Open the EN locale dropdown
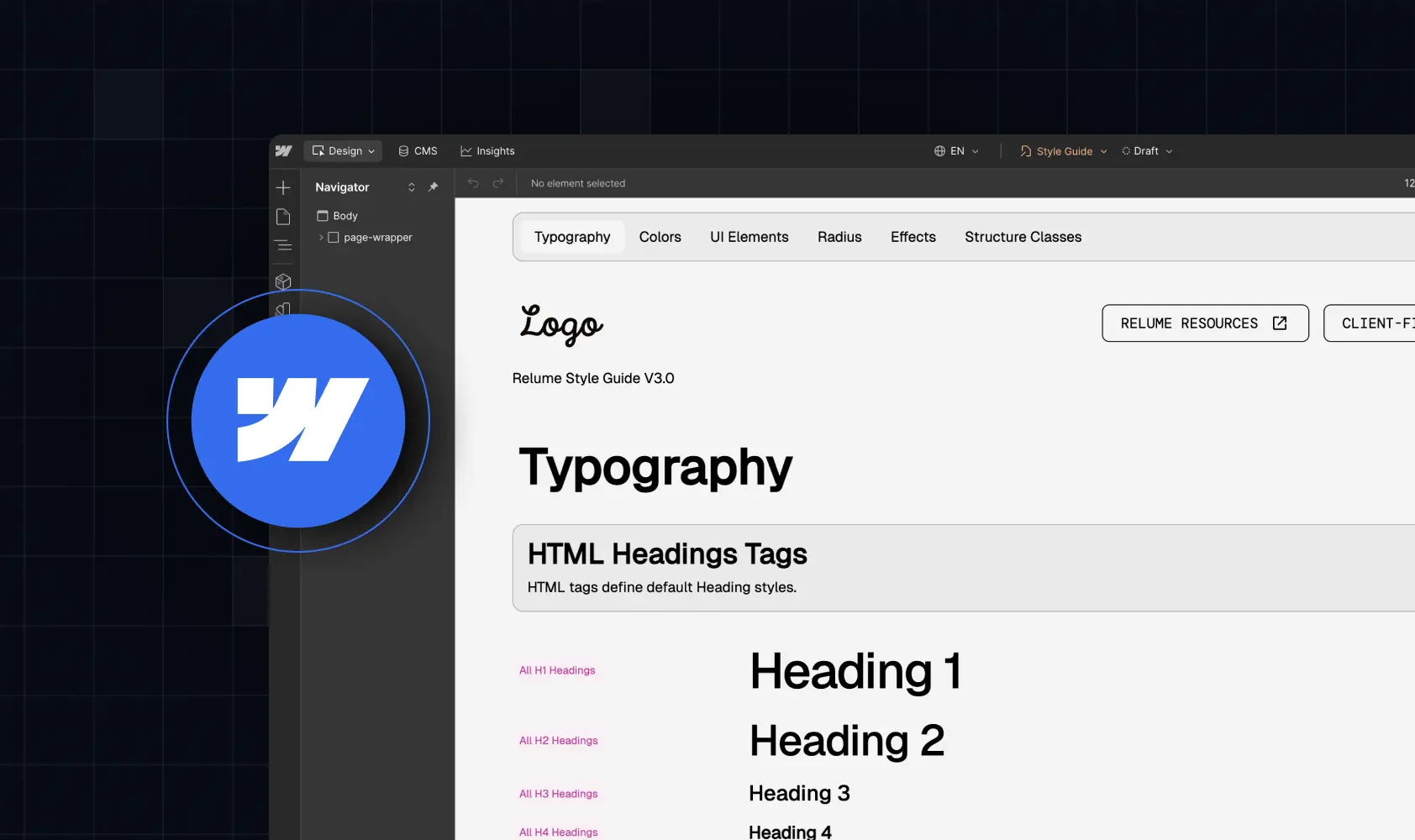Image resolution: width=1415 pixels, height=840 pixels. click(x=956, y=151)
